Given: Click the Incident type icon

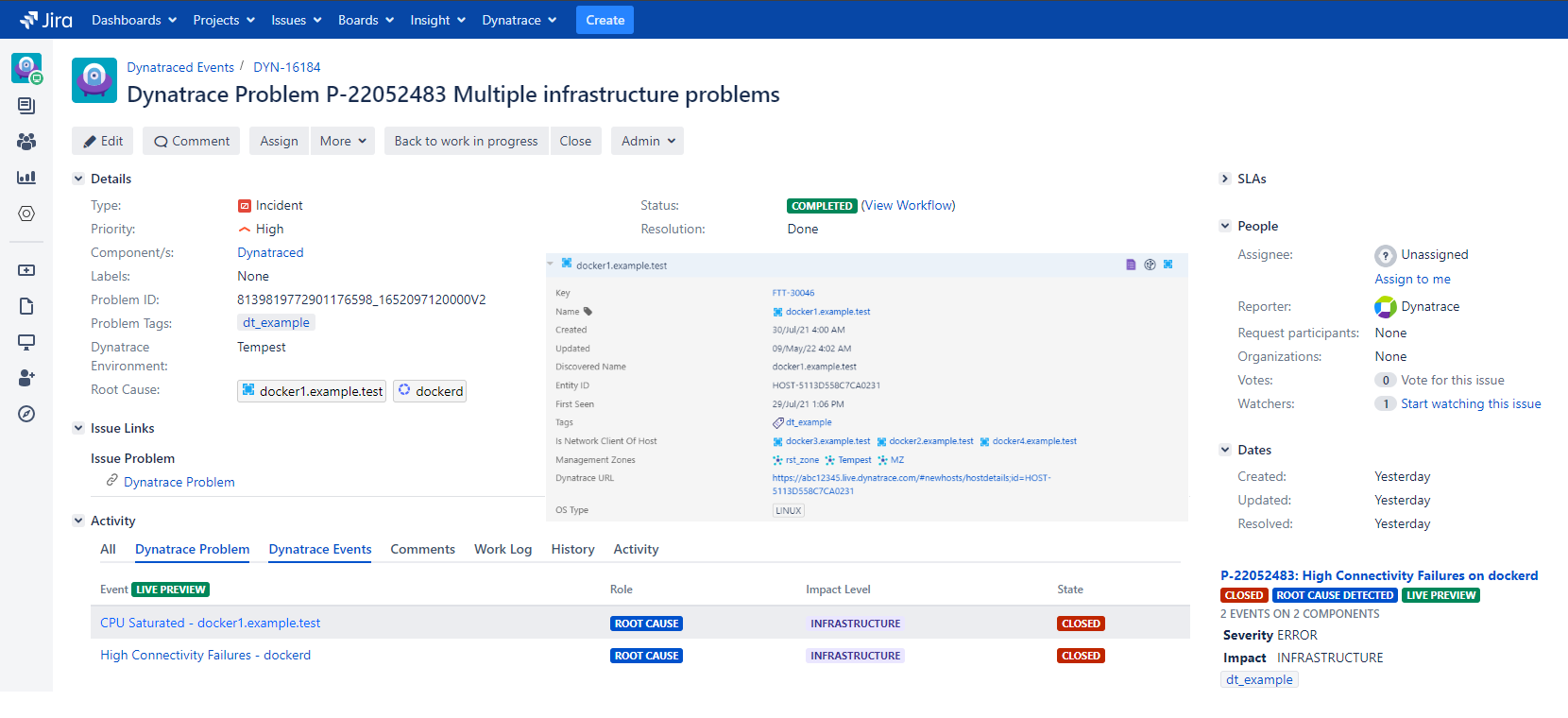Looking at the screenshot, I should click(245, 206).
